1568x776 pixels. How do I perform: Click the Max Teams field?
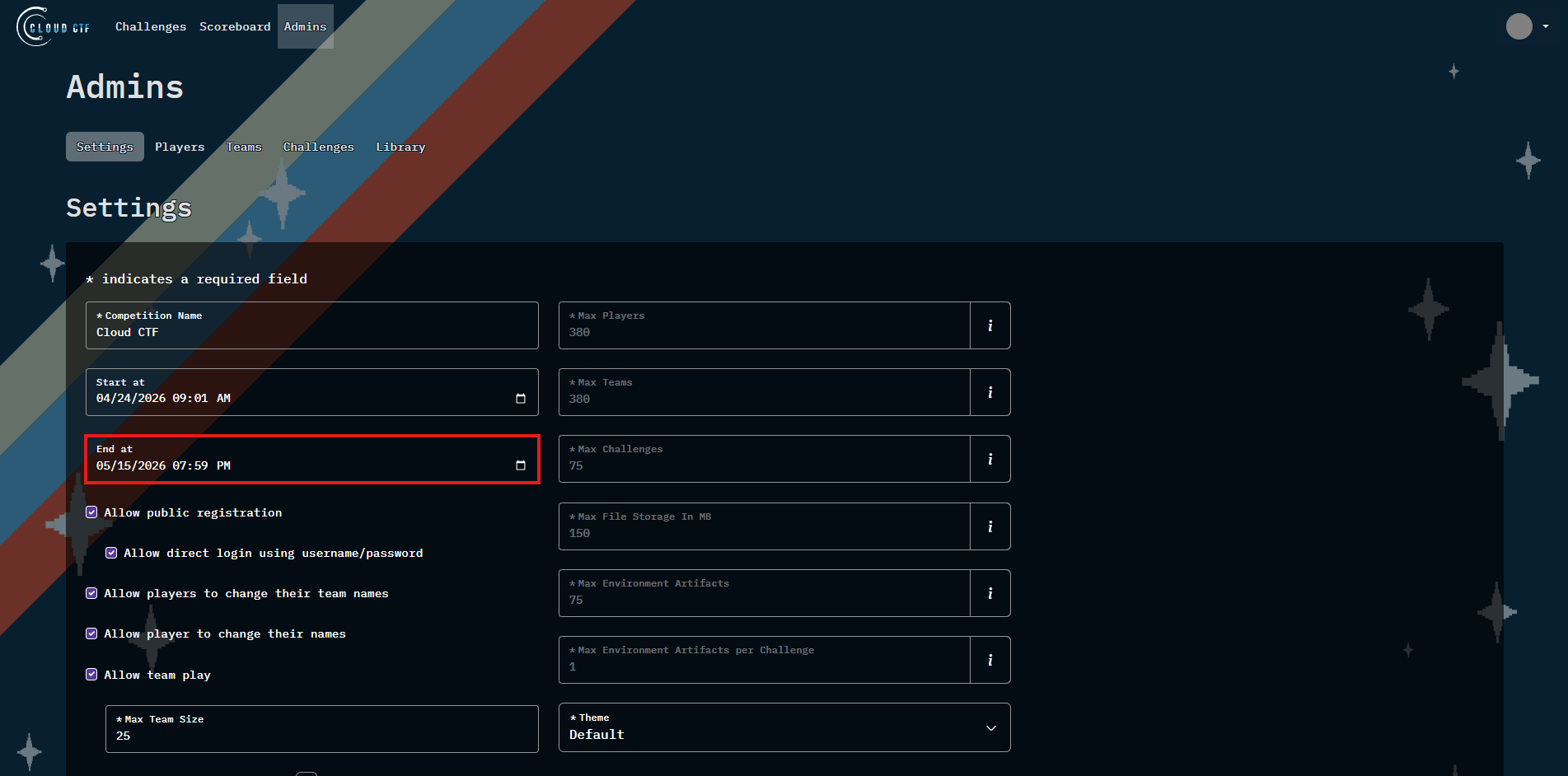(765, 392)
